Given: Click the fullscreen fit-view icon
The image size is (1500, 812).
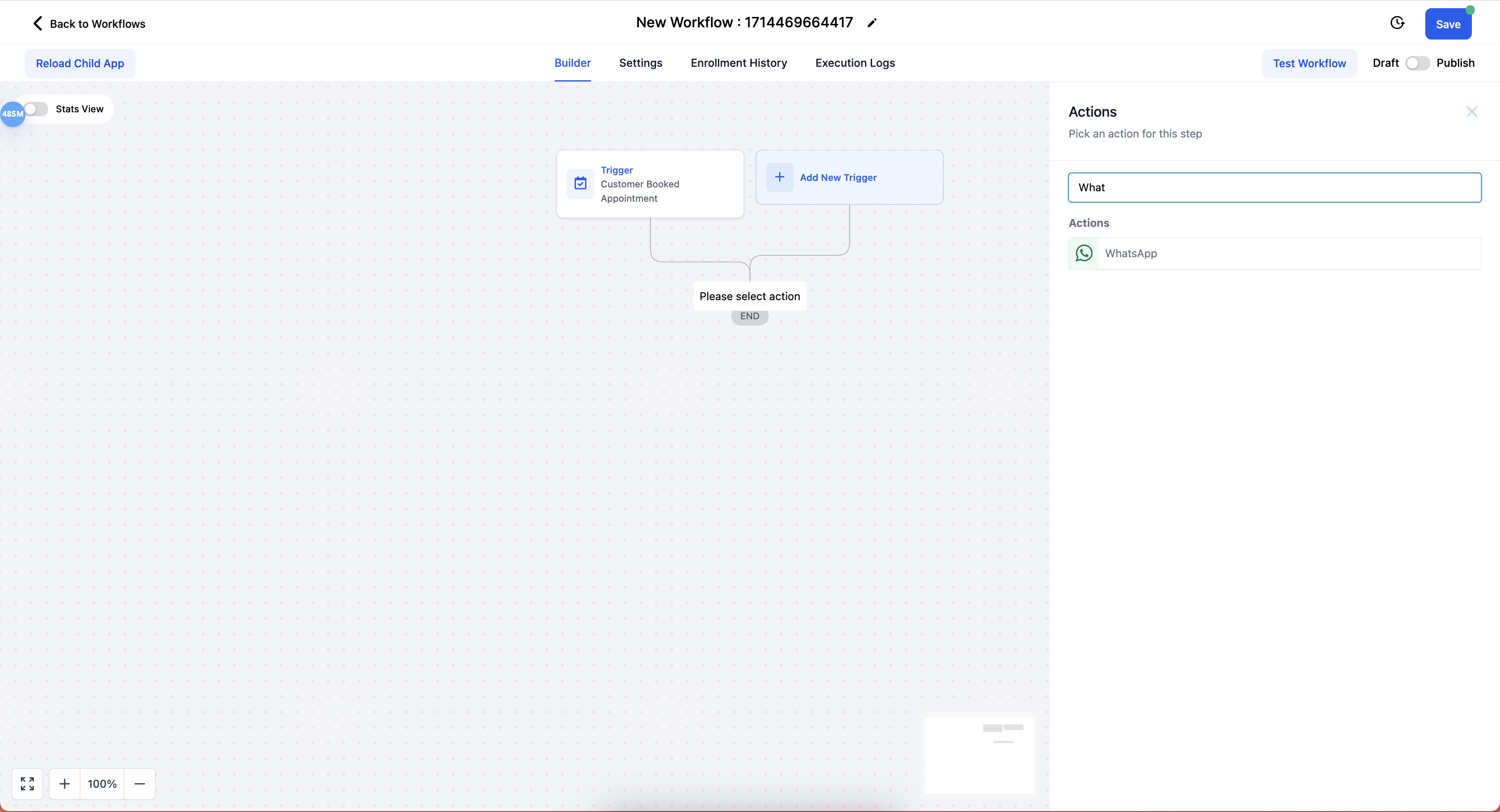Looking at the screenshot, I should 27,783.
